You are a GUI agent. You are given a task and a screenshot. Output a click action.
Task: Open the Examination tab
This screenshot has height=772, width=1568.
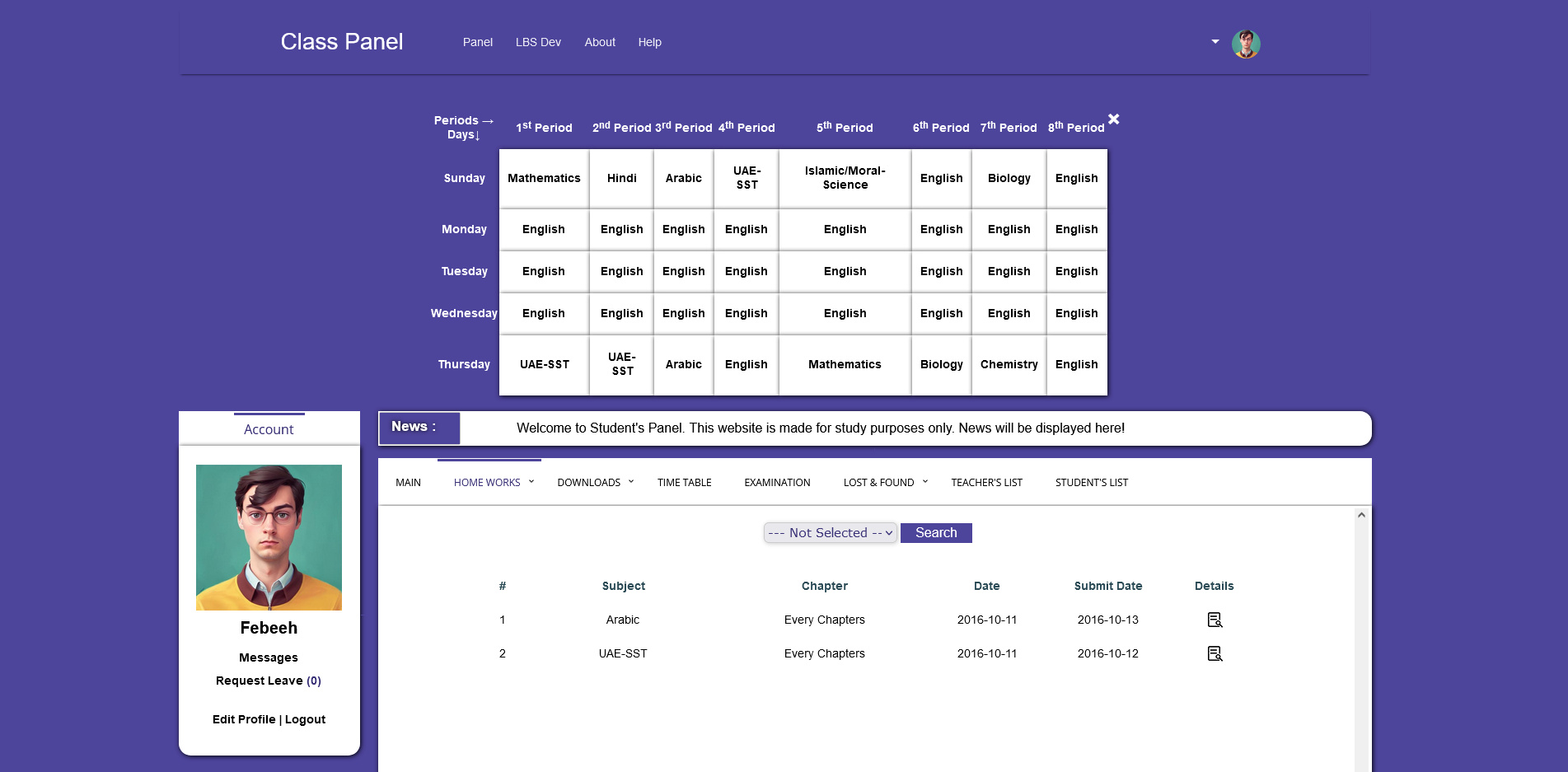point(777,483)
